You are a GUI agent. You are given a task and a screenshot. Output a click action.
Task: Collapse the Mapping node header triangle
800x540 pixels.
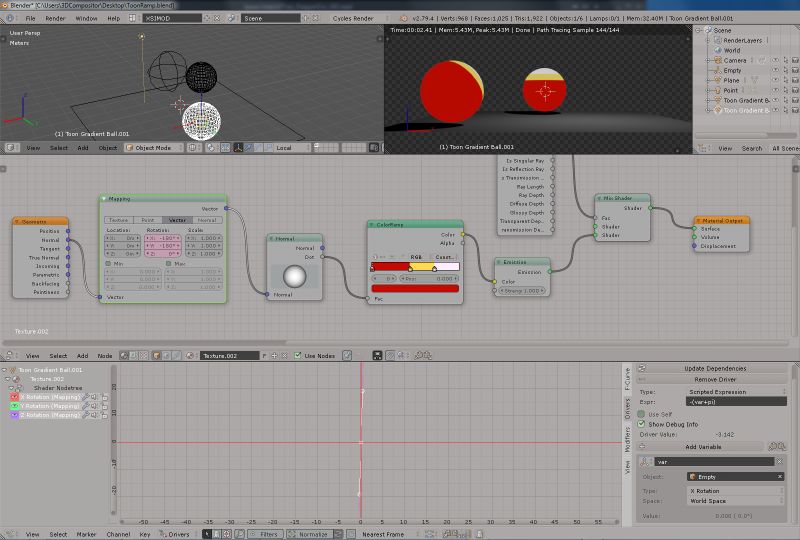(x=104, y=199)
